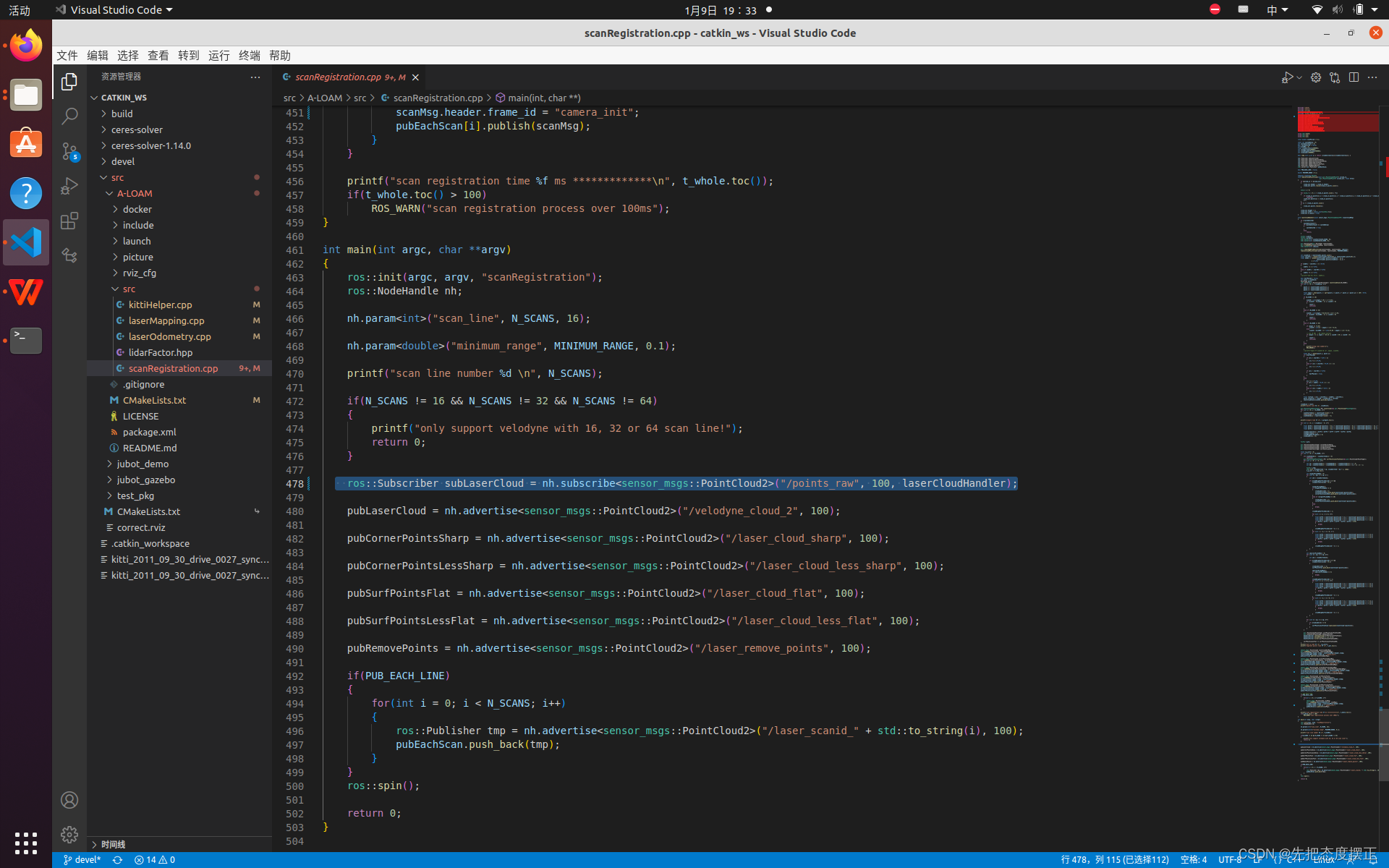Close the scanRegistration.cpp tab

point(415,77)
